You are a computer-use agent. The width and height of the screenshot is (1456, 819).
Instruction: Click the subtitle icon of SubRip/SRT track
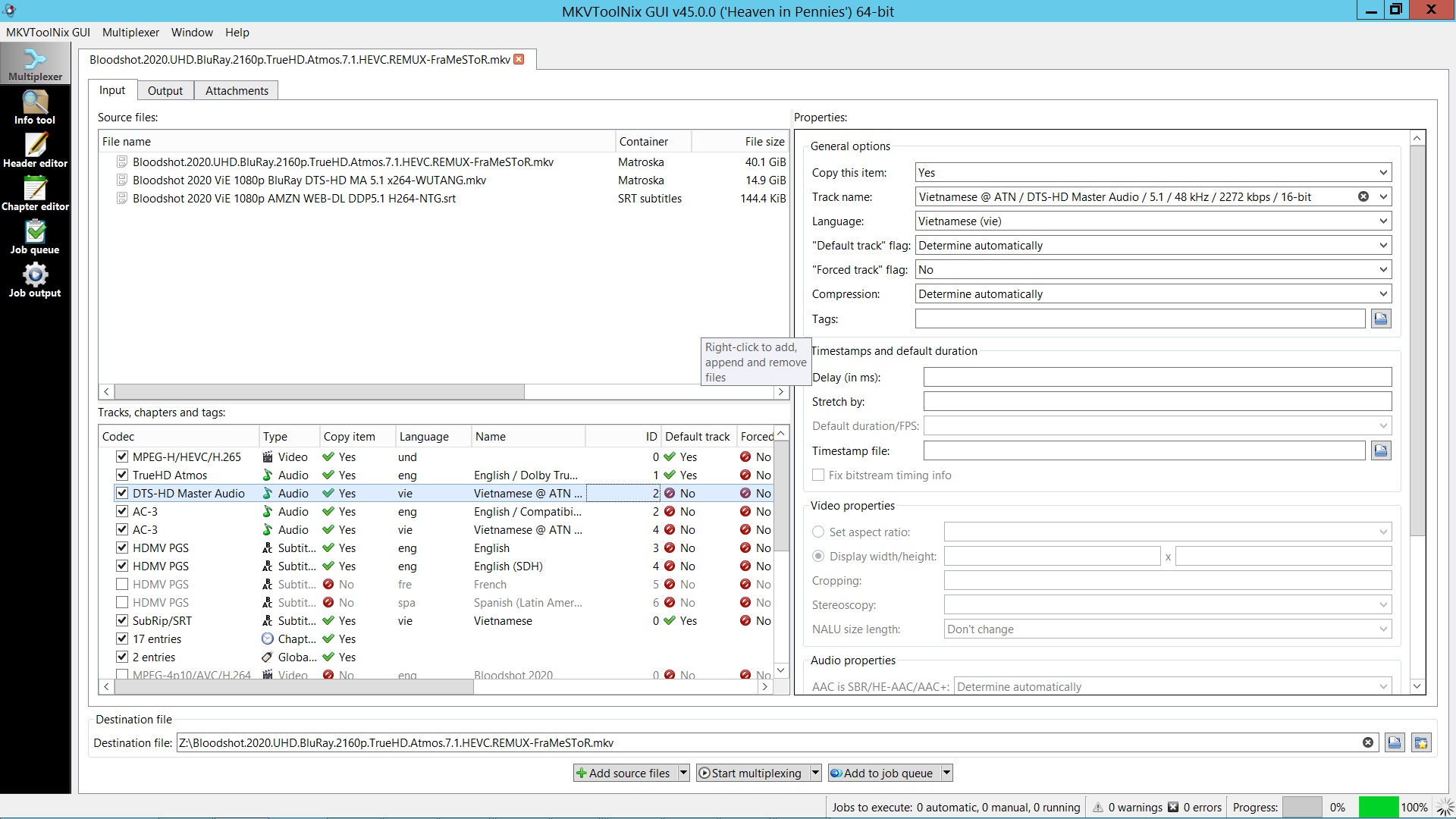point(268,620)
